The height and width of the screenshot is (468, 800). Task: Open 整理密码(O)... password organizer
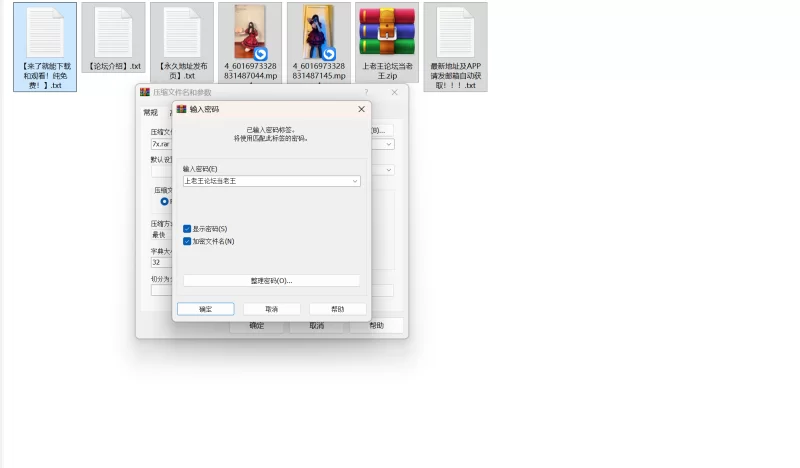(x=271, y=281)
